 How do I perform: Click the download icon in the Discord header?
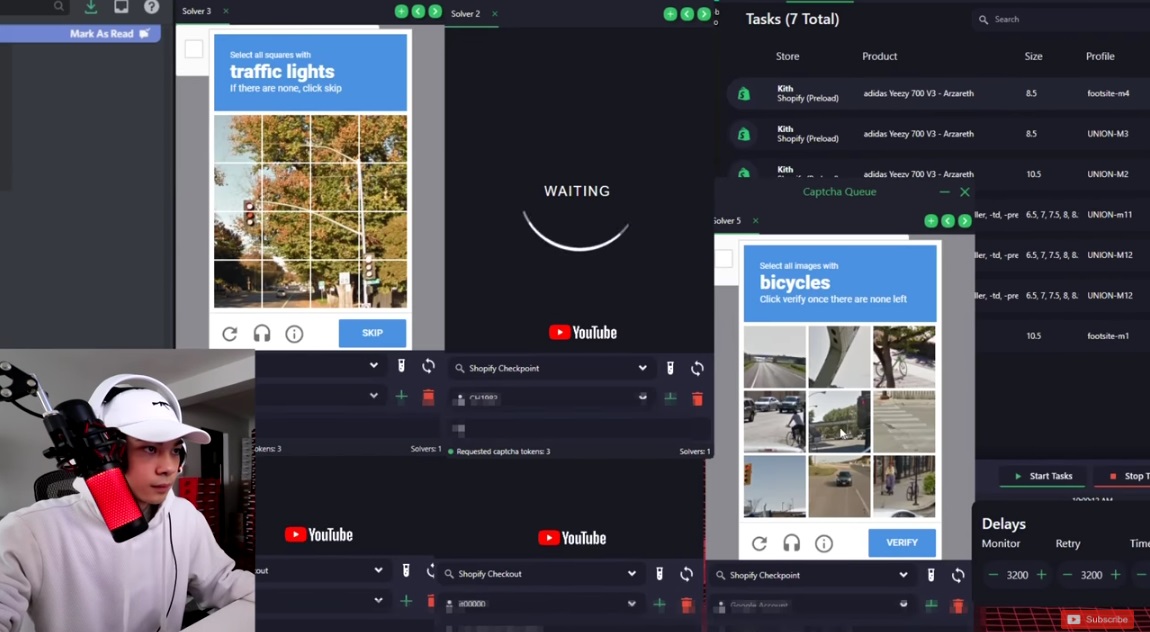[90, 7]
